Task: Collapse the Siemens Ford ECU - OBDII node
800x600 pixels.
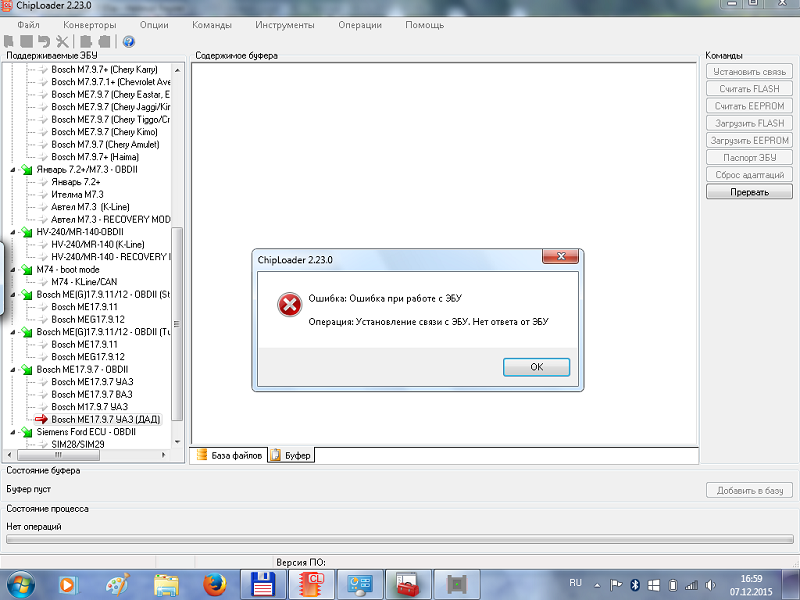Action: click(14, 432)
